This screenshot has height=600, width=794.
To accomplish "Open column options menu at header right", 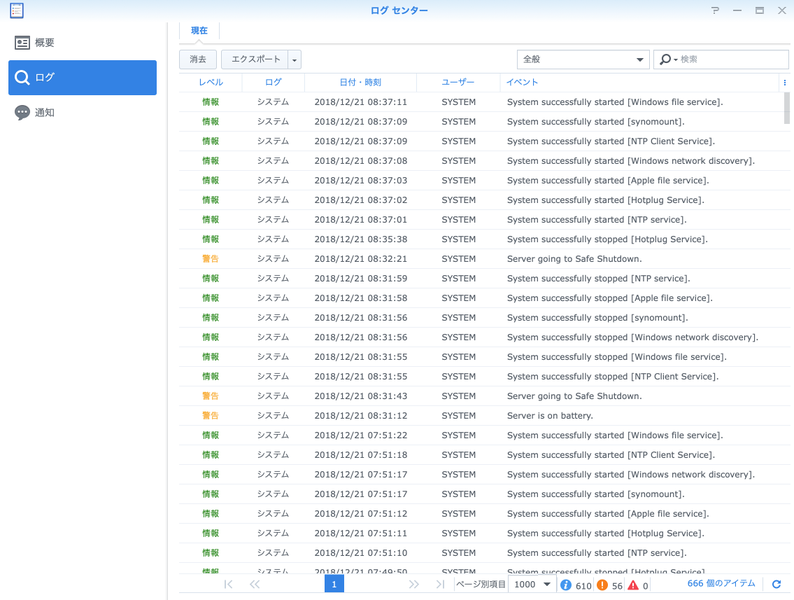I will click(x=784, y=82).
